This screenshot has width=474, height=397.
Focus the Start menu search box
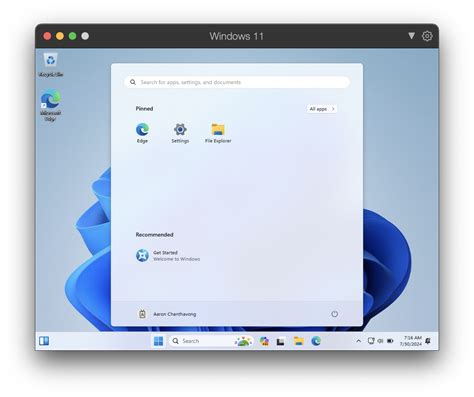[x=237, y=82]
